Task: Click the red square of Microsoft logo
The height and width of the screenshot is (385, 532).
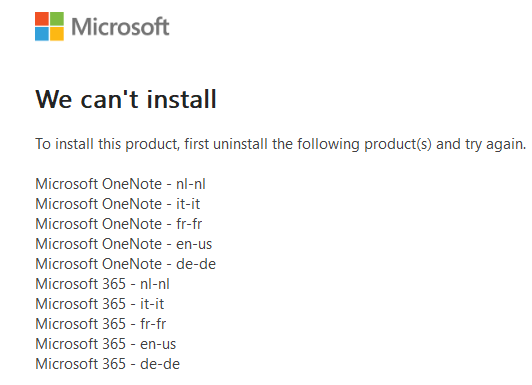Action: click(x=42, y=19)
